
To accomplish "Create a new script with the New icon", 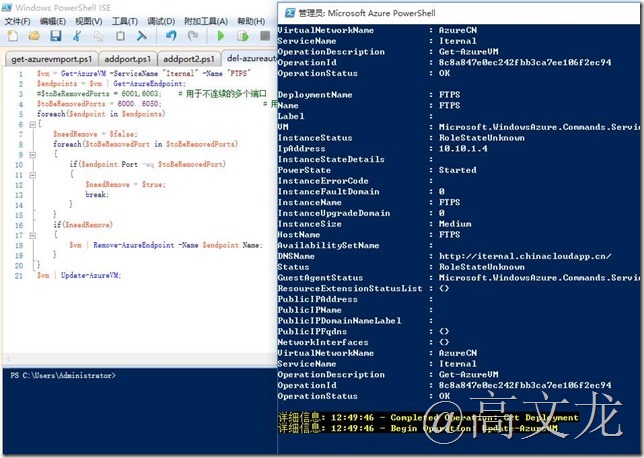I will click(12, 36).
